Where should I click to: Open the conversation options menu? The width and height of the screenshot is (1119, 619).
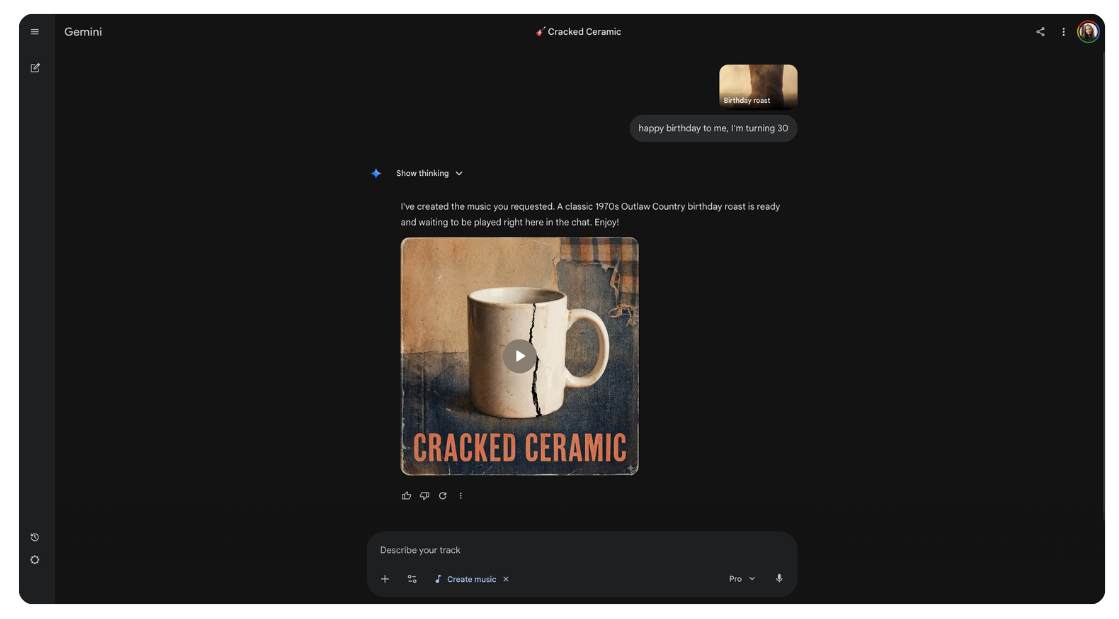click(x=1063, y=31)
